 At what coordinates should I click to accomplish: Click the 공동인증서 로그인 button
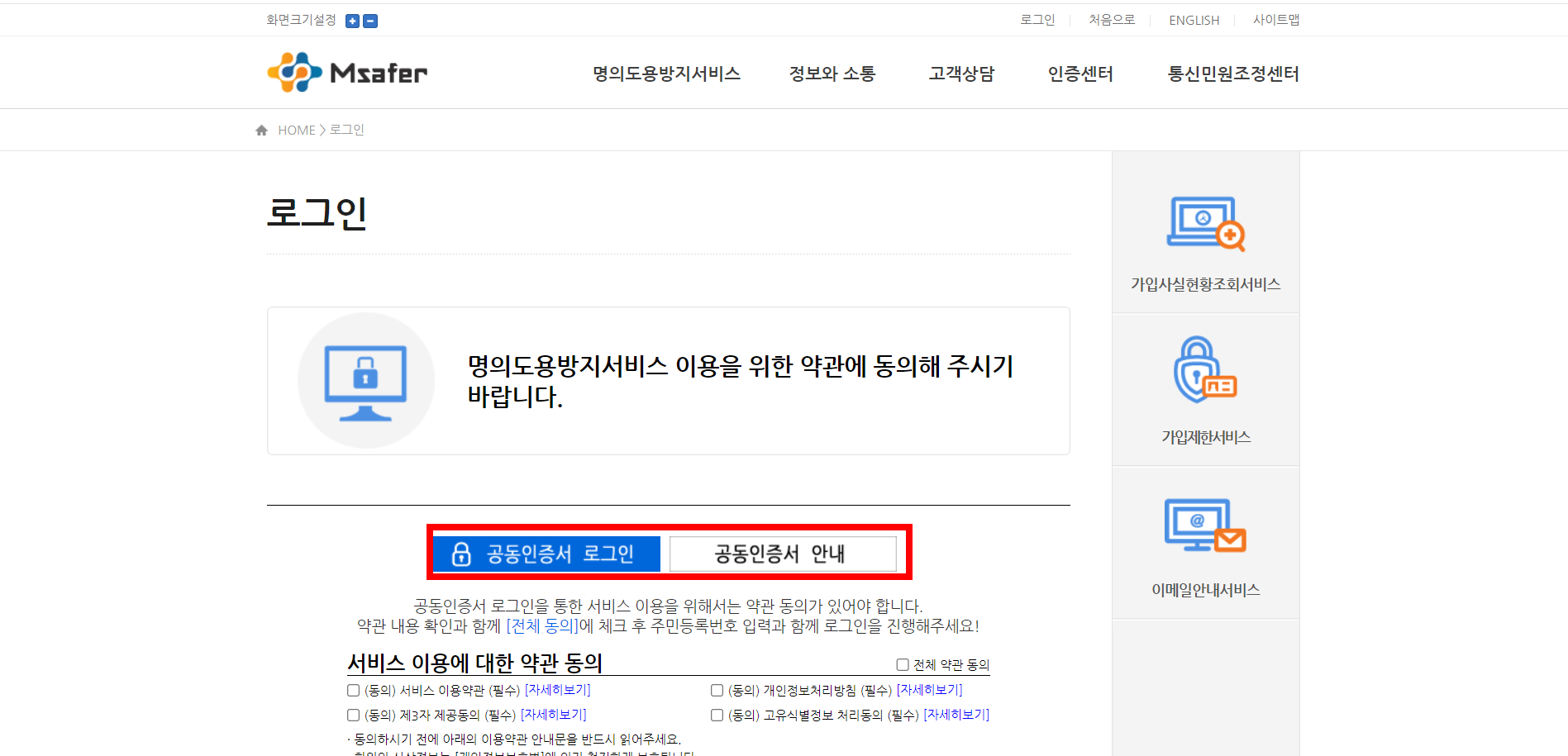(546, 554)
